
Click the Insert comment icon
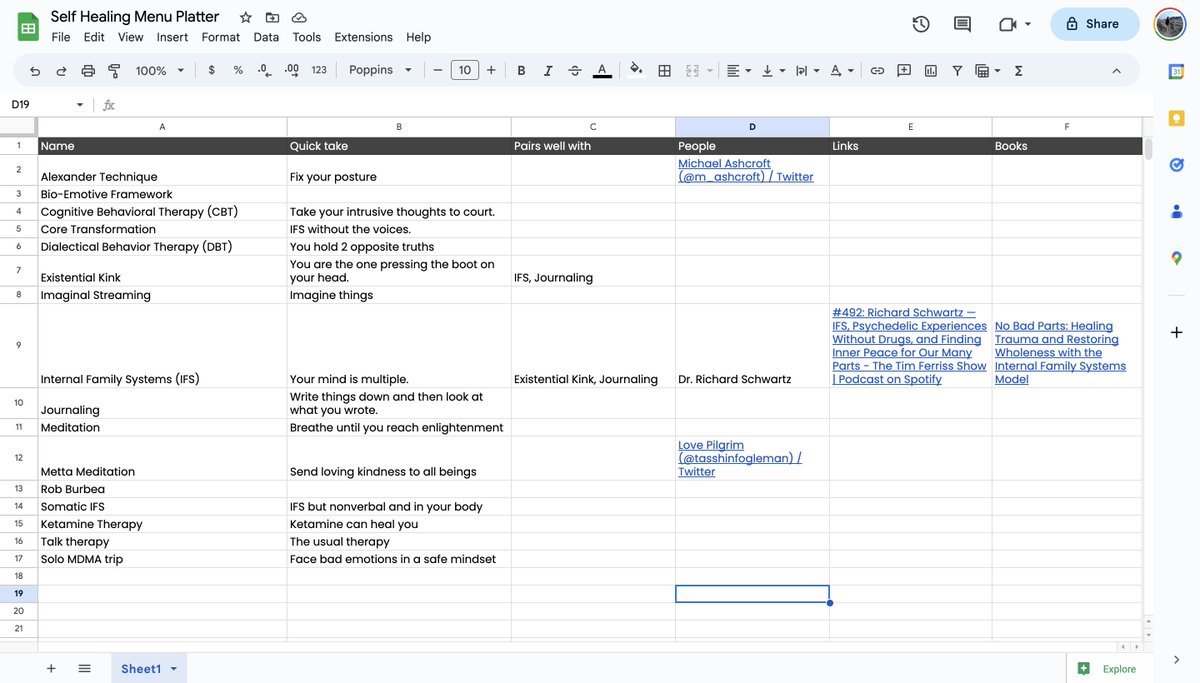(x=904, y=71)
